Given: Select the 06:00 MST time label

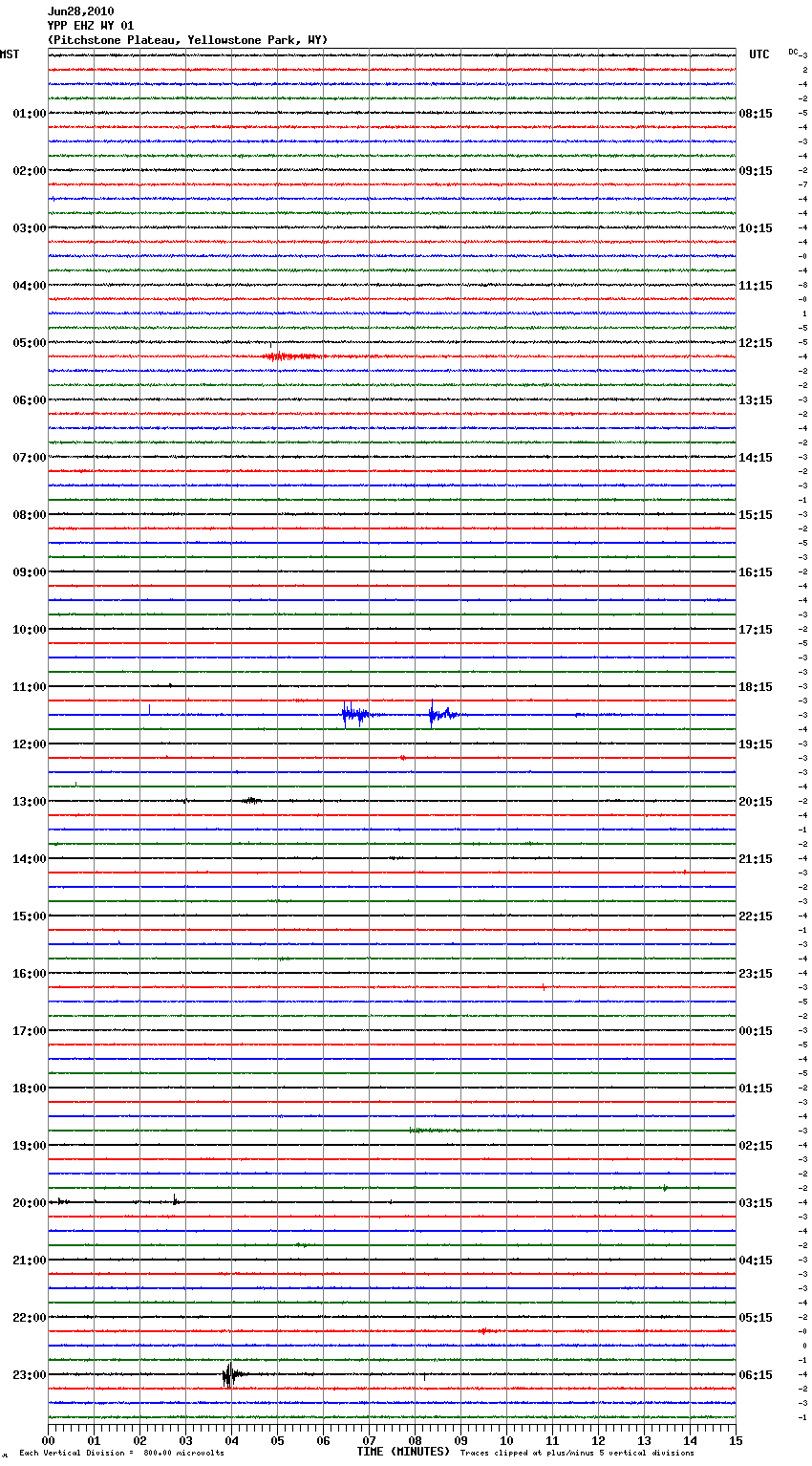Looking at the screenshot, I should click(30, 400).
